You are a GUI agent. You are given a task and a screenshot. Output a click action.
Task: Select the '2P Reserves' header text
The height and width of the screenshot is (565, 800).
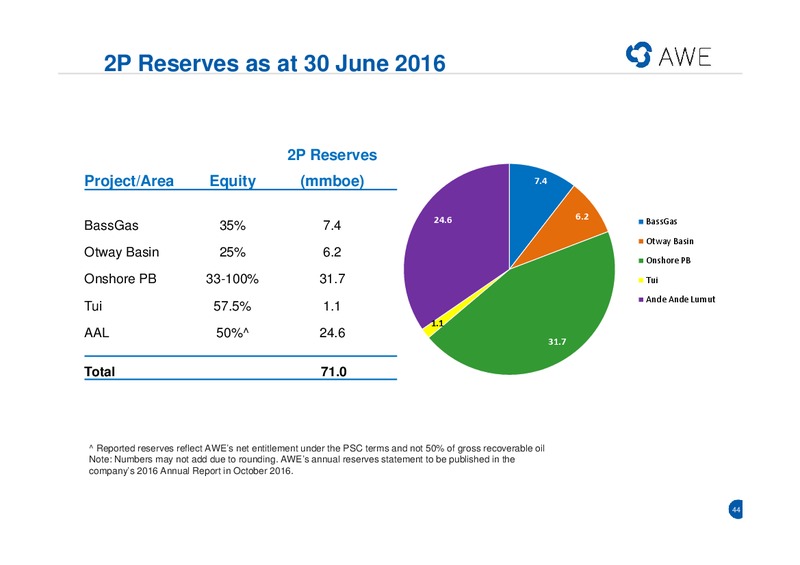(x=332, y=155)
